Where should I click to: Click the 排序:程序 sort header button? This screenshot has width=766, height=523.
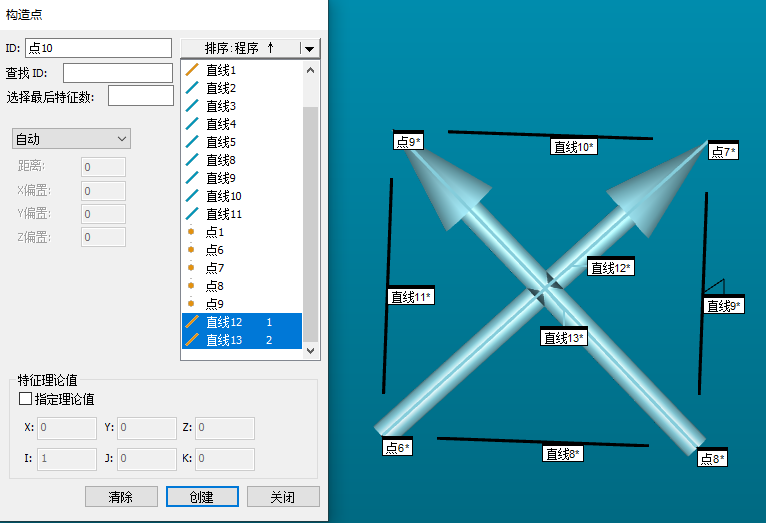coord(240,48)
